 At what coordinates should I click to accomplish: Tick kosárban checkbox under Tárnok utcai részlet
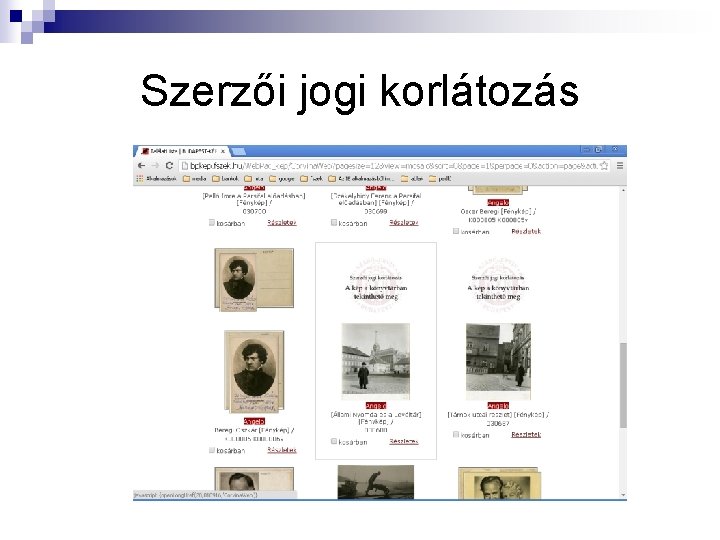(456, 434)
